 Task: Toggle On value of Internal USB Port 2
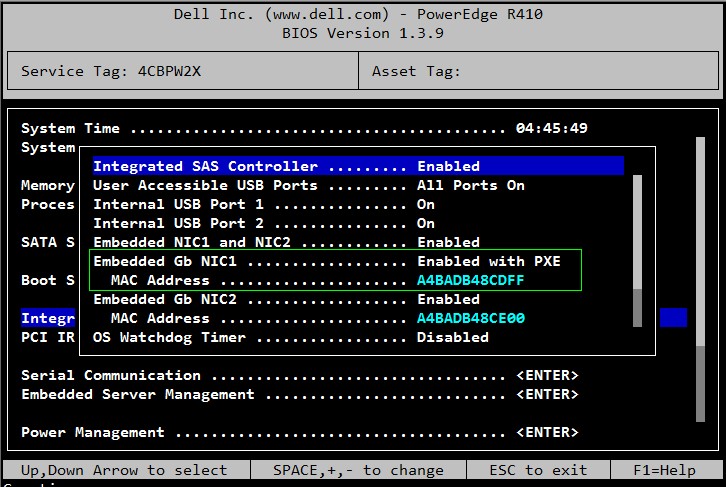(x=426, y=223)
